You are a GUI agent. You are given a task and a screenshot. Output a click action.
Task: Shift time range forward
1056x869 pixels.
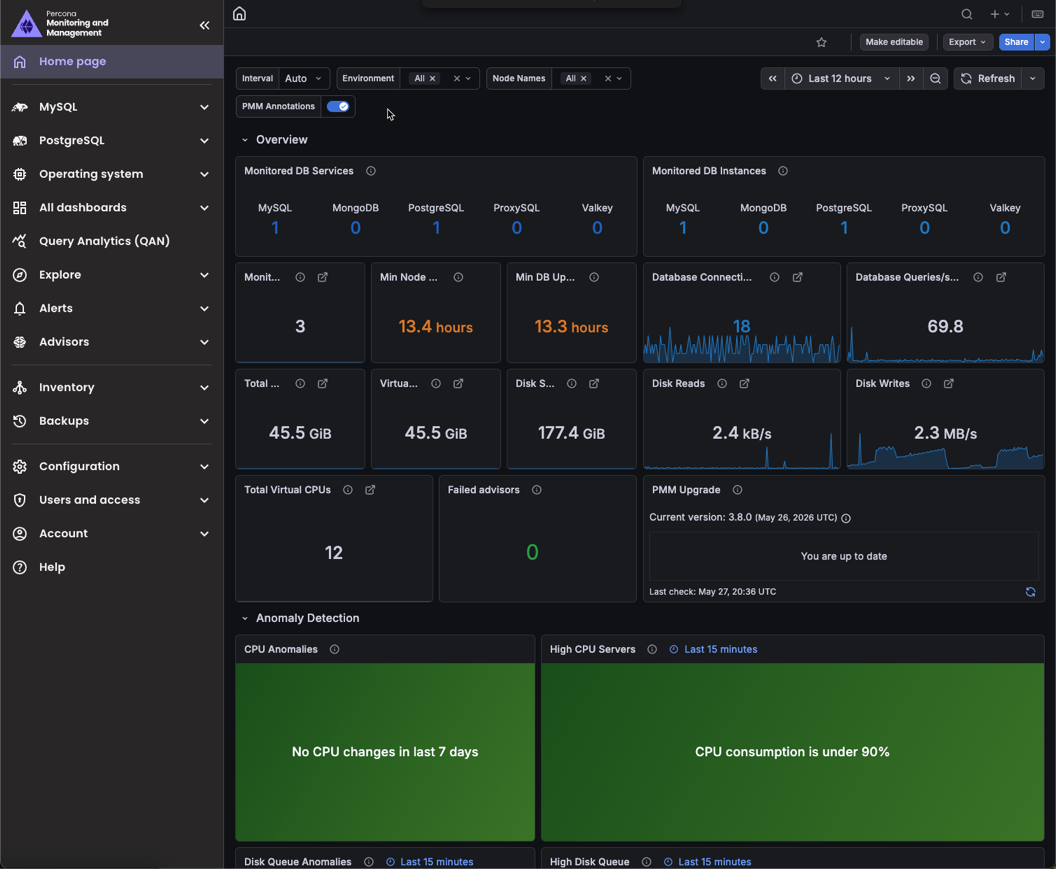(911, 79)
